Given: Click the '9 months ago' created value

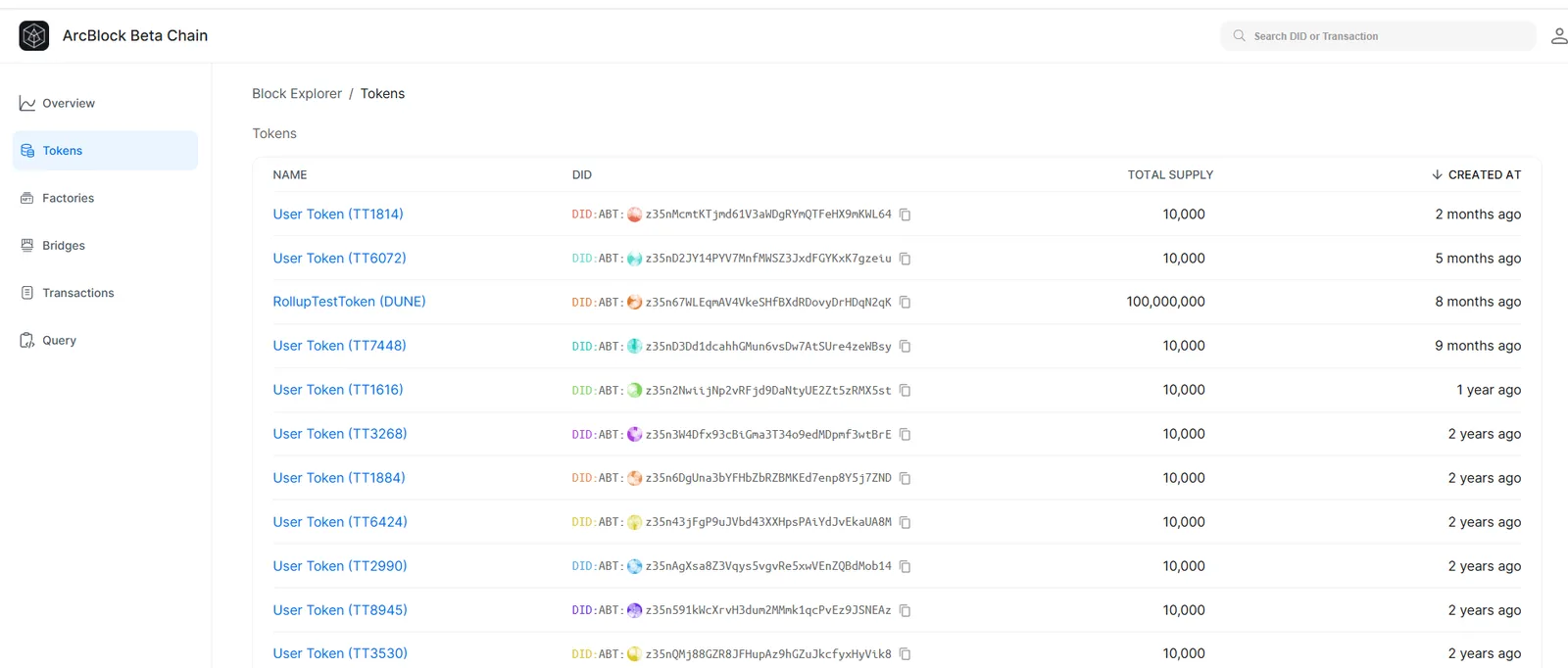Looking at the screenshot, I should coord(1478,346).
